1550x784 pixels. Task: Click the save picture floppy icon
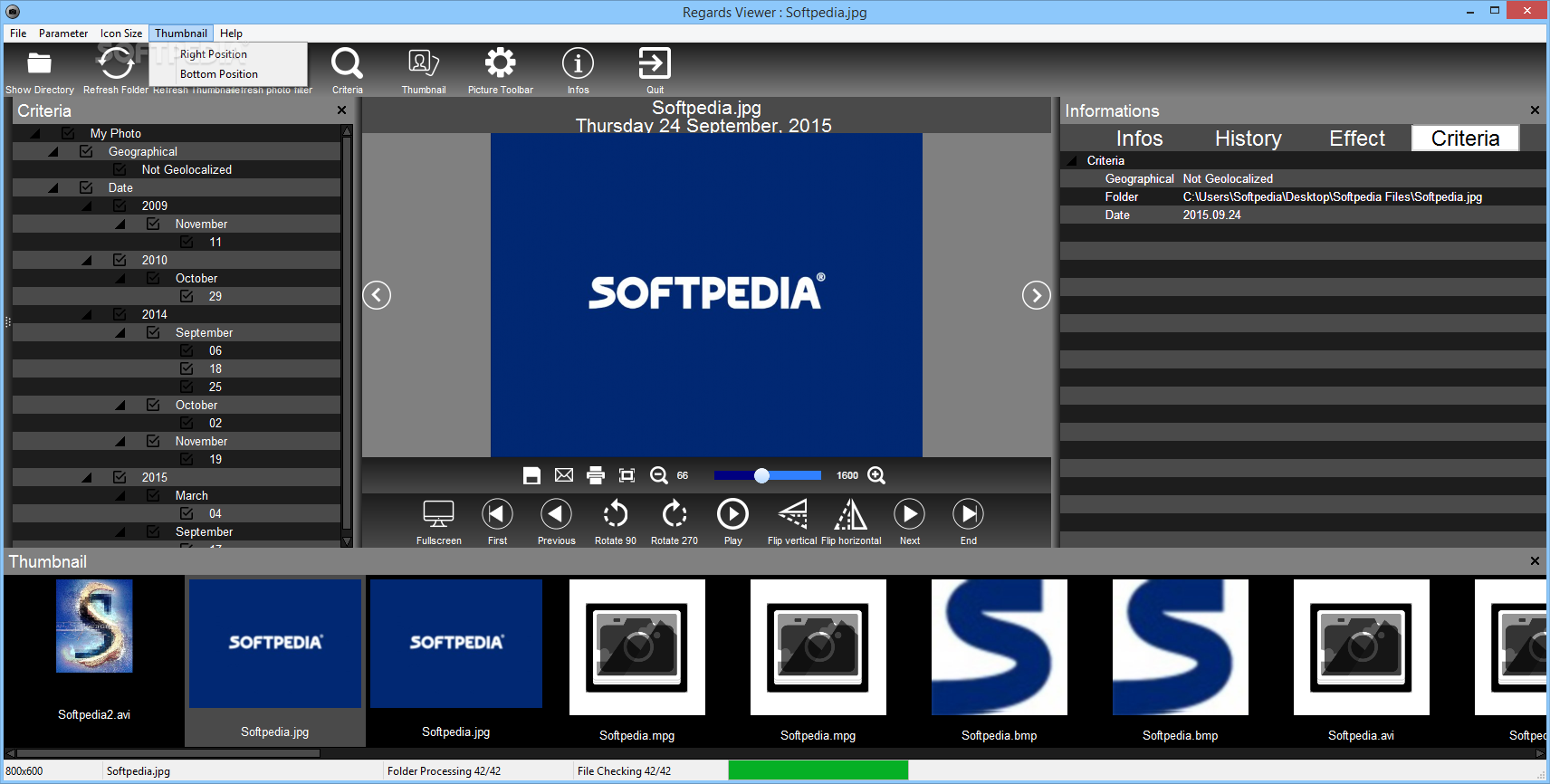tap(531, 475)
